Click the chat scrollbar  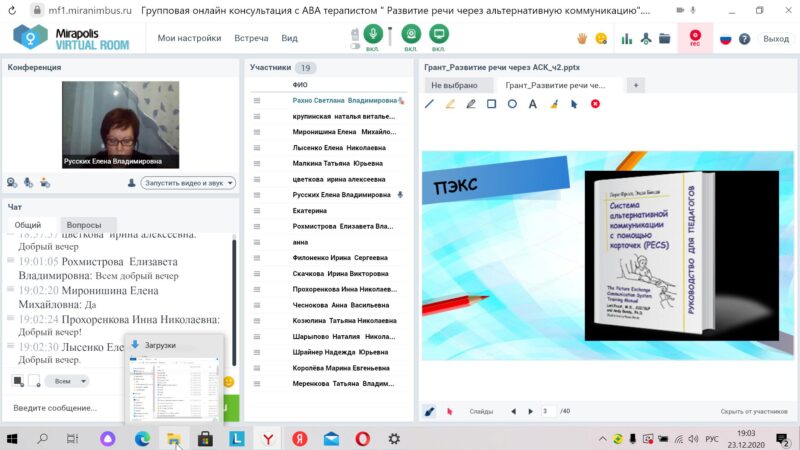[x=234, y=302]
